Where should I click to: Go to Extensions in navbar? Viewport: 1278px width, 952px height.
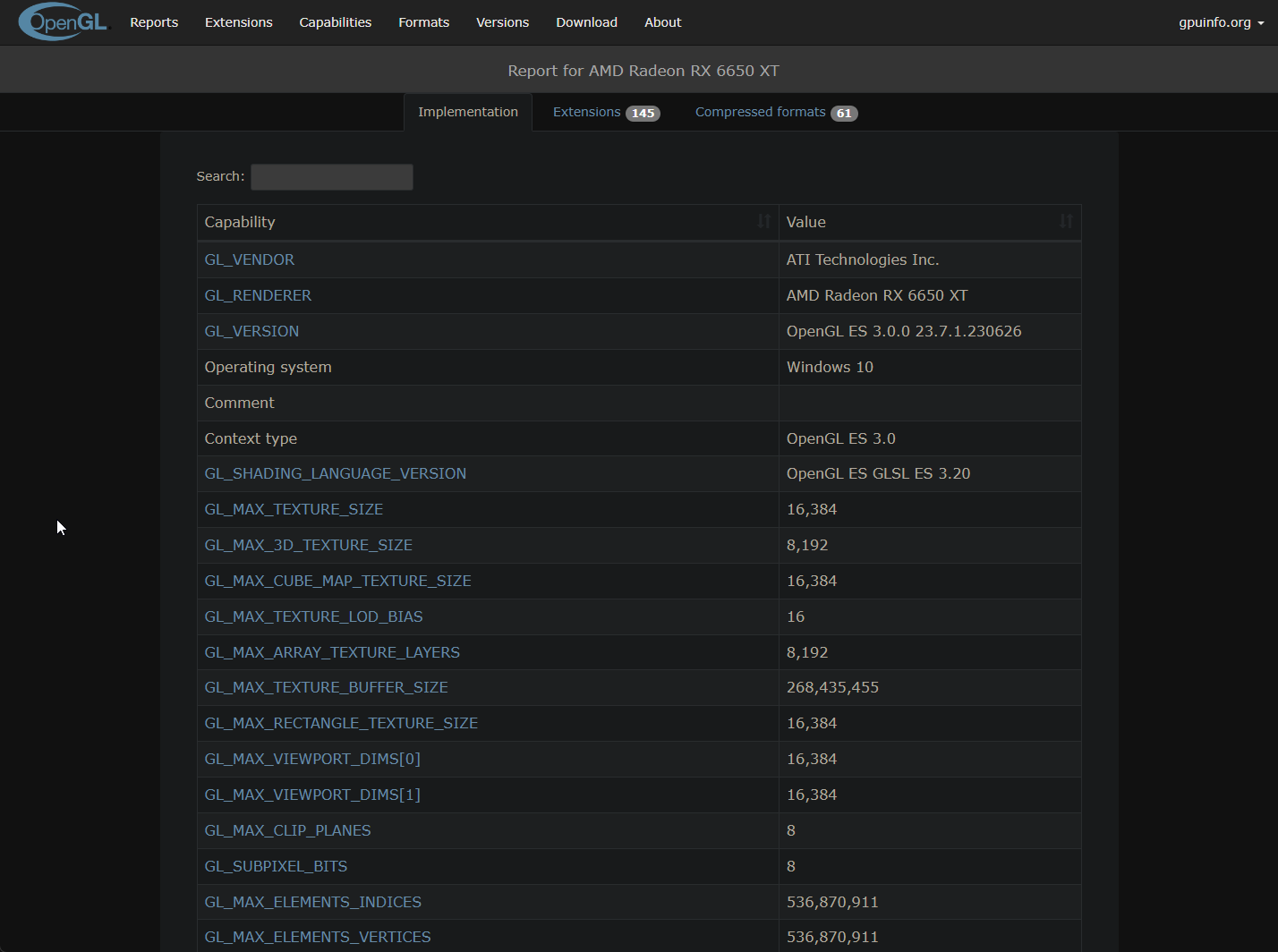[239, 22]
